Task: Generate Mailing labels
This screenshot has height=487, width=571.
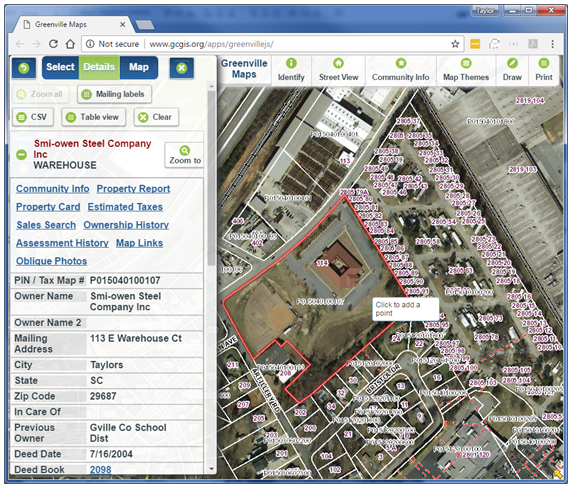Action: click(x=114, y=94)
